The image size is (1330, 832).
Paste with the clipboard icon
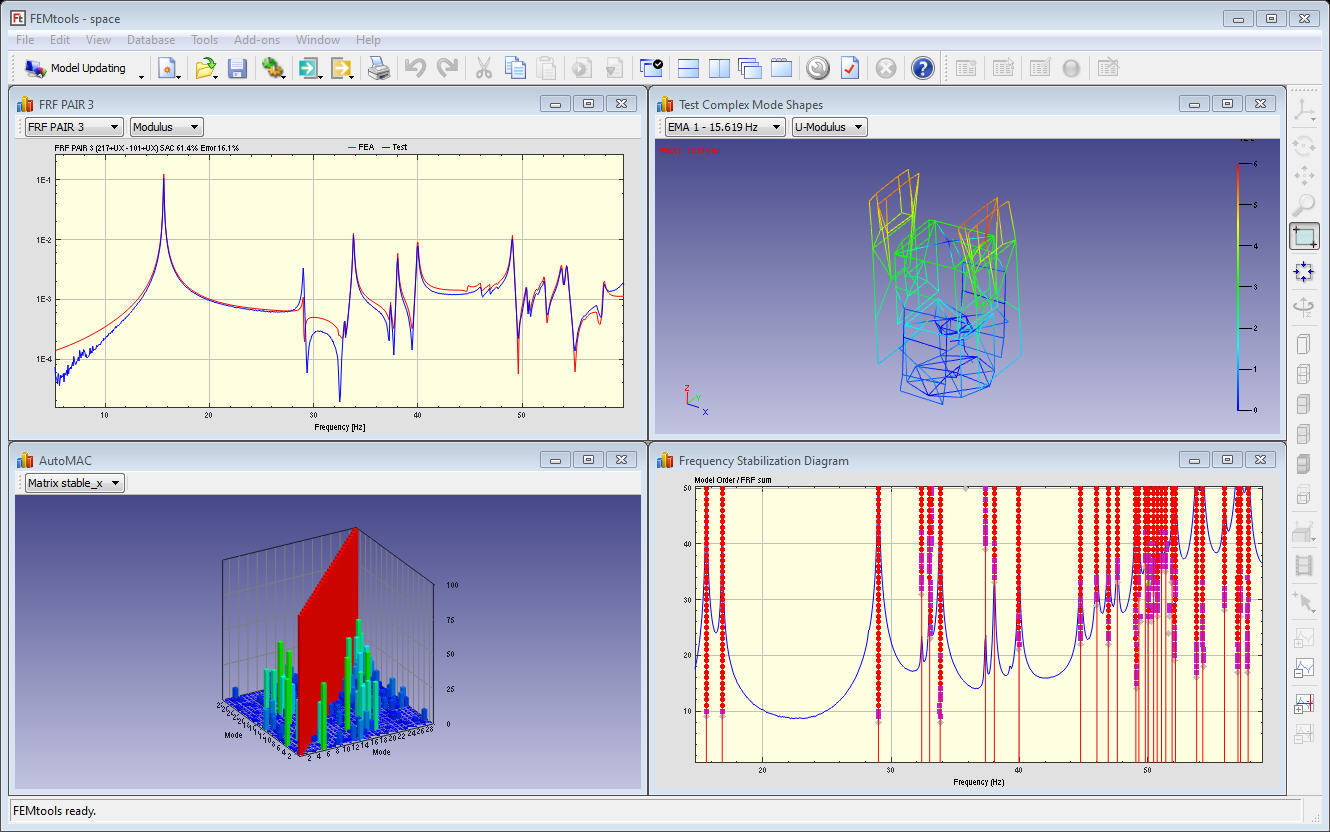[546, 68]
